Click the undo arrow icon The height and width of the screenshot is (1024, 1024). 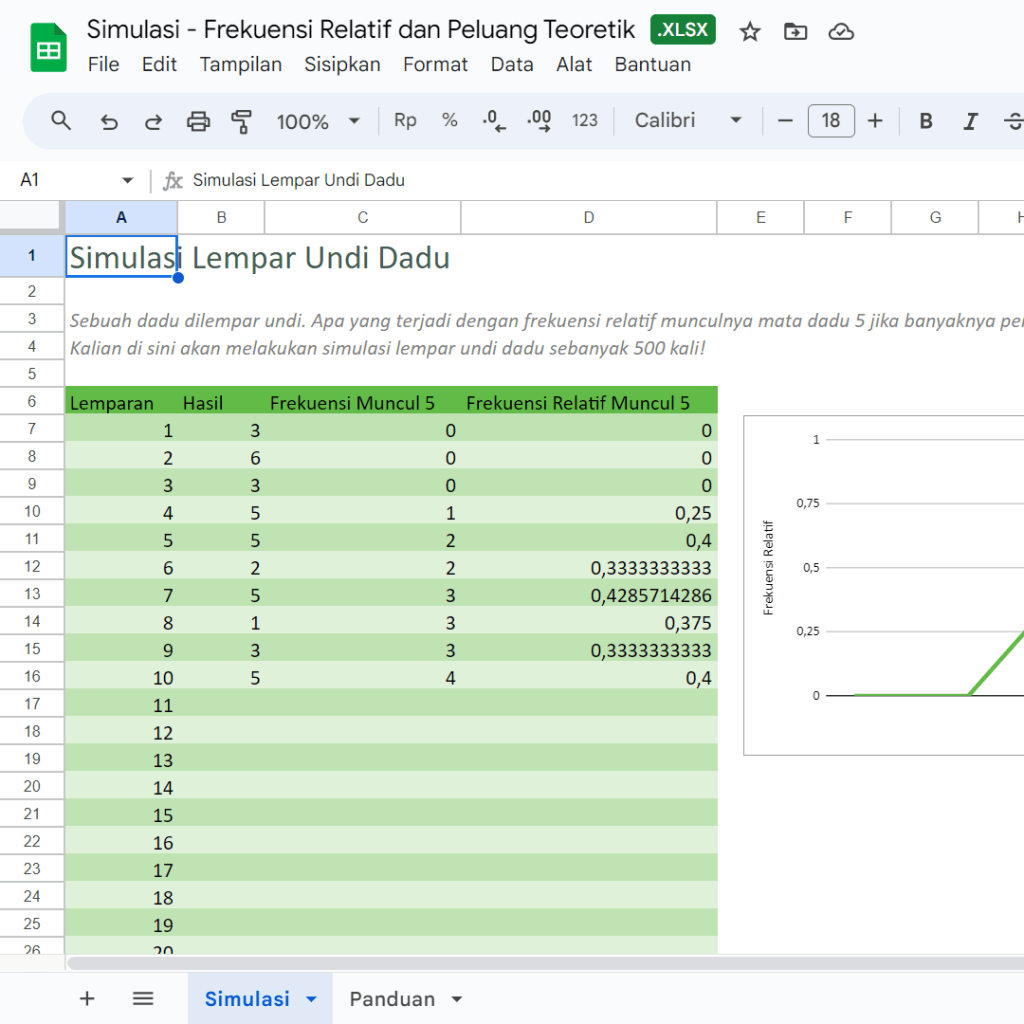click(x=109, y=122)
